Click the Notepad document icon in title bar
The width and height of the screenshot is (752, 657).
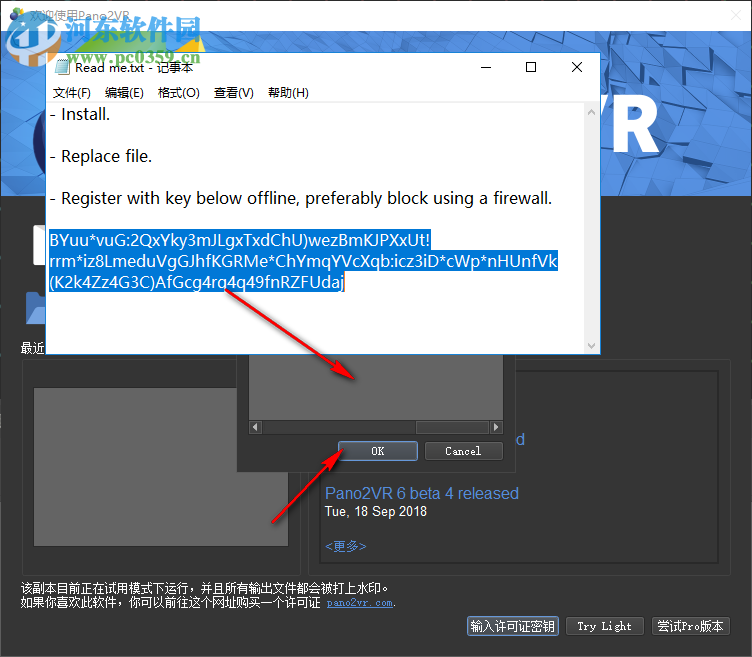[x=62, y=67]
